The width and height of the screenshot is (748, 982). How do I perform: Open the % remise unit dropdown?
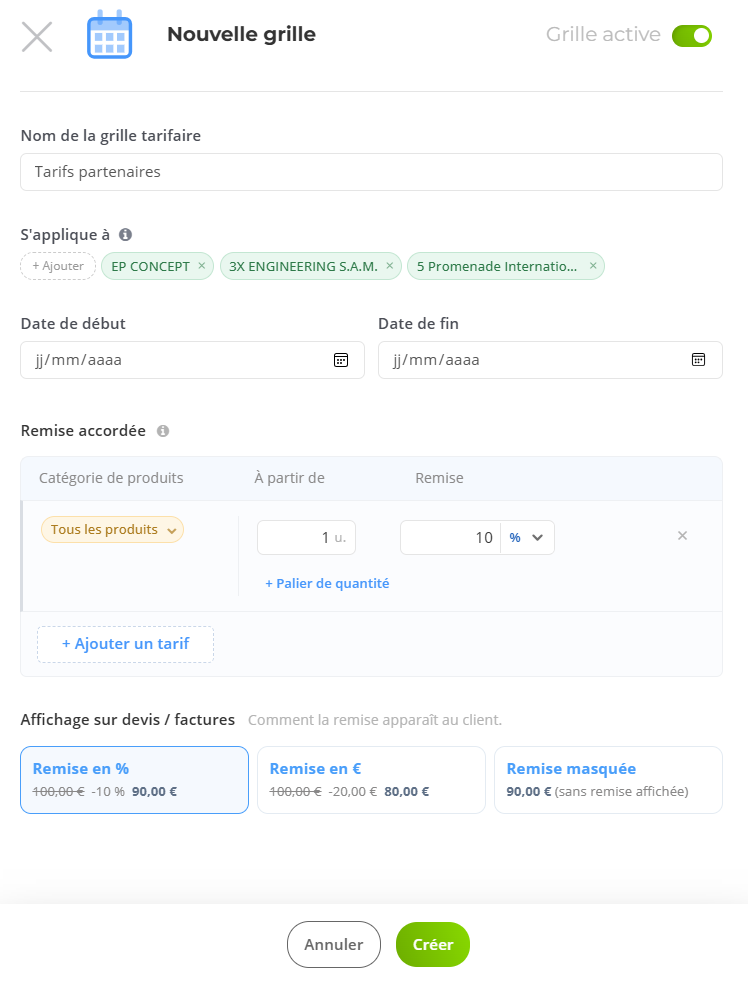point(527,537)
